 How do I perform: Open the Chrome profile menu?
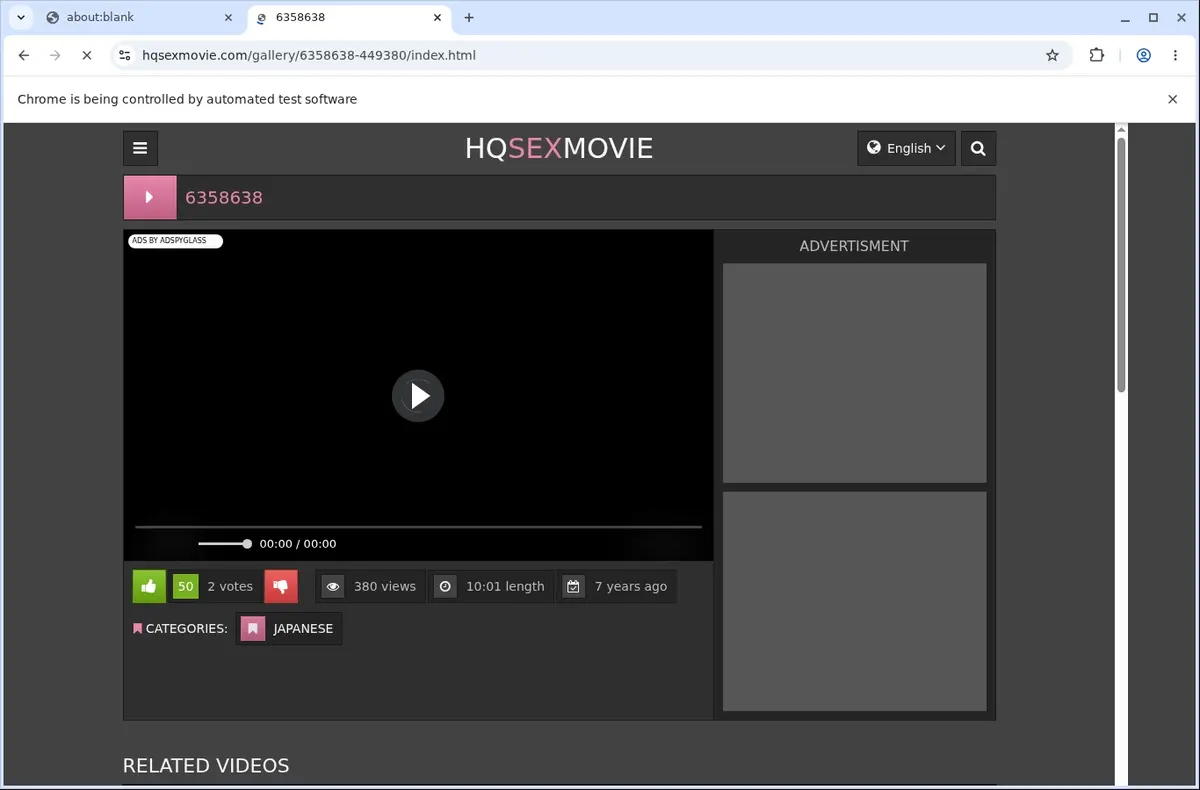[1143, 55]
